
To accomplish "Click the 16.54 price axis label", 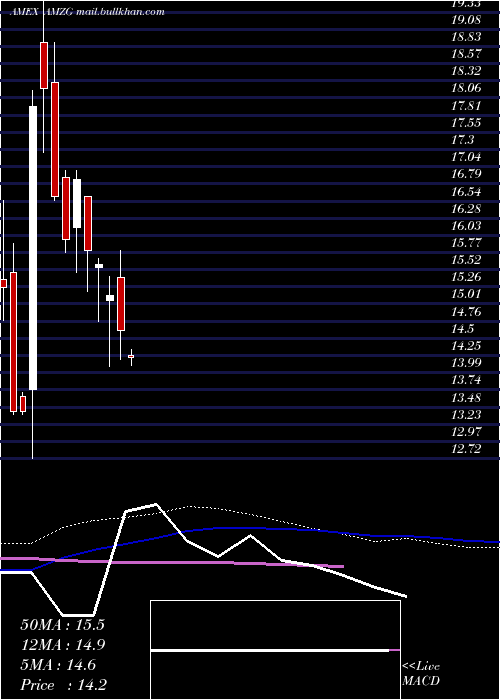I will pyautogui.click(x=466, y=192).
